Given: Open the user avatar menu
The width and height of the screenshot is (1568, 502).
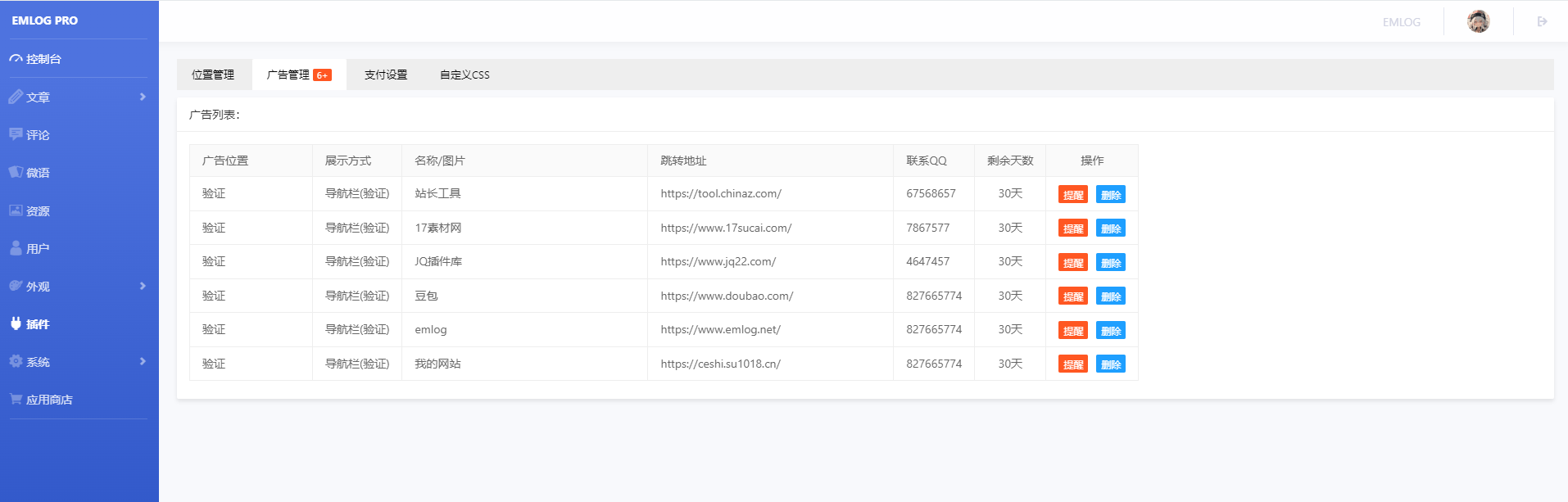Looking at the screenshot, I should (x=1479, y=21).
